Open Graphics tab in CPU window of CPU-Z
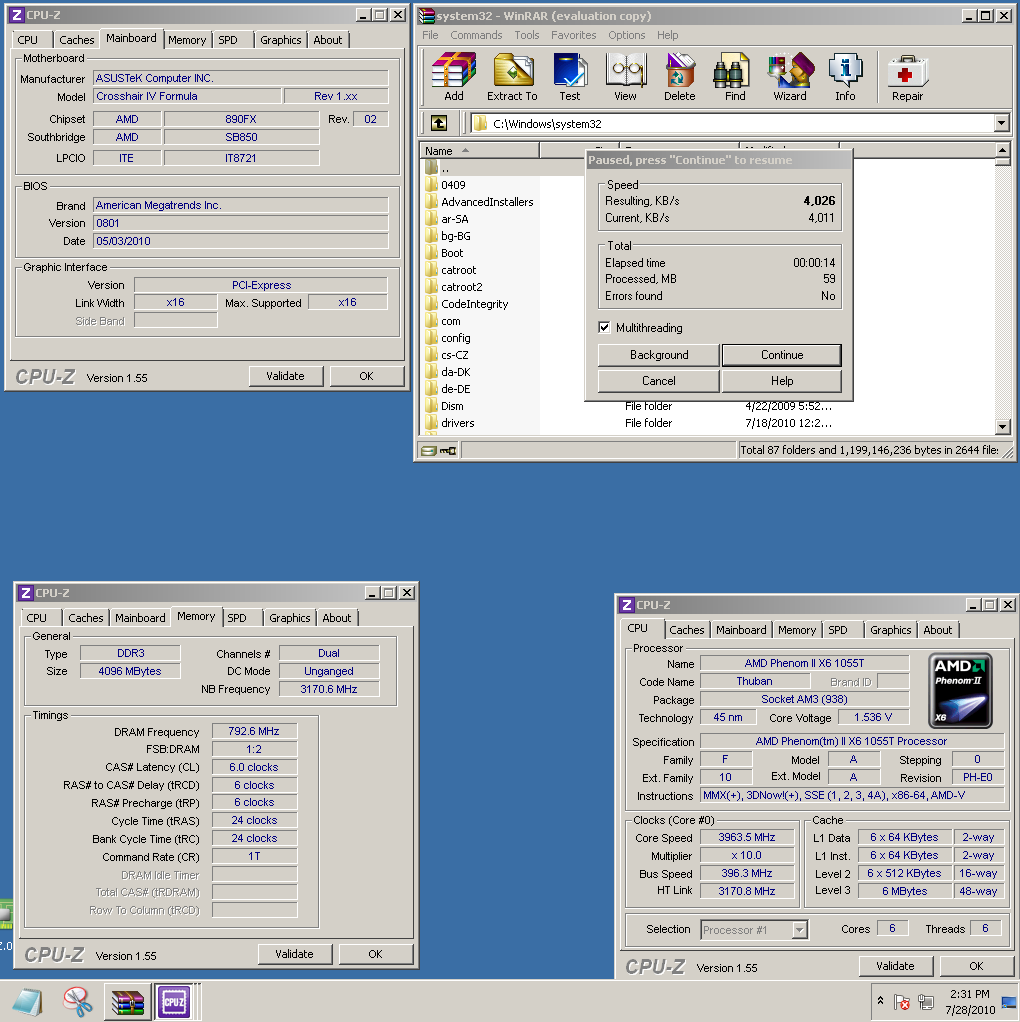The width and height of the screenshot is (1020, 1022). click(890, 630)
